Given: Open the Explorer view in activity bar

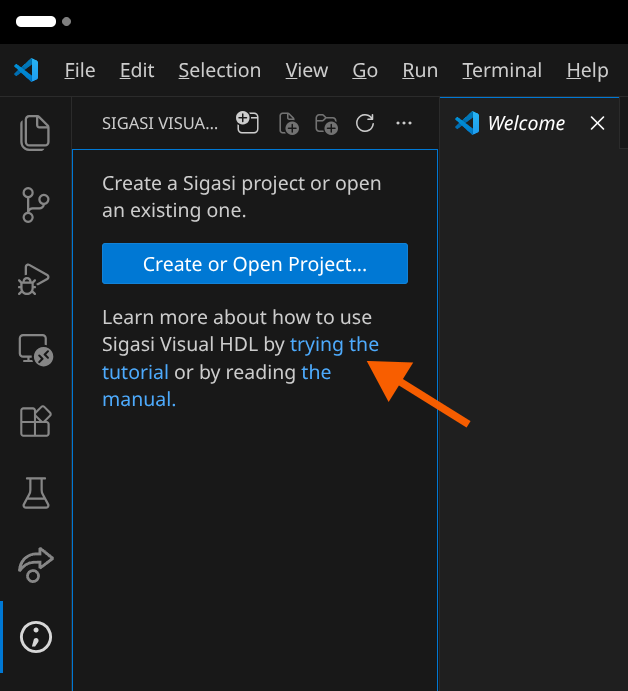Looking at the screenshot, I should click(35, 133).
